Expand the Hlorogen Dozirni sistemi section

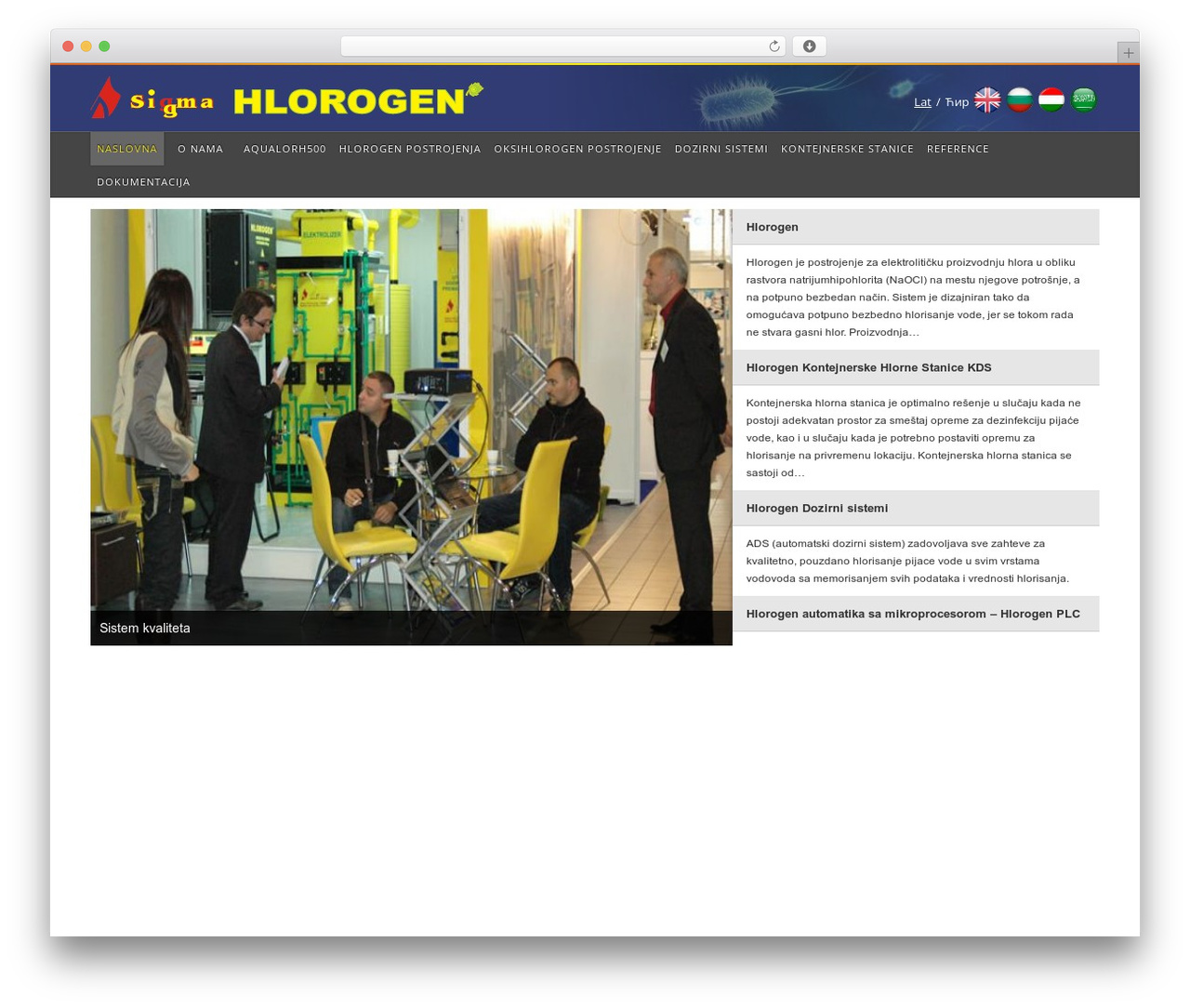[x=916, y=508]
